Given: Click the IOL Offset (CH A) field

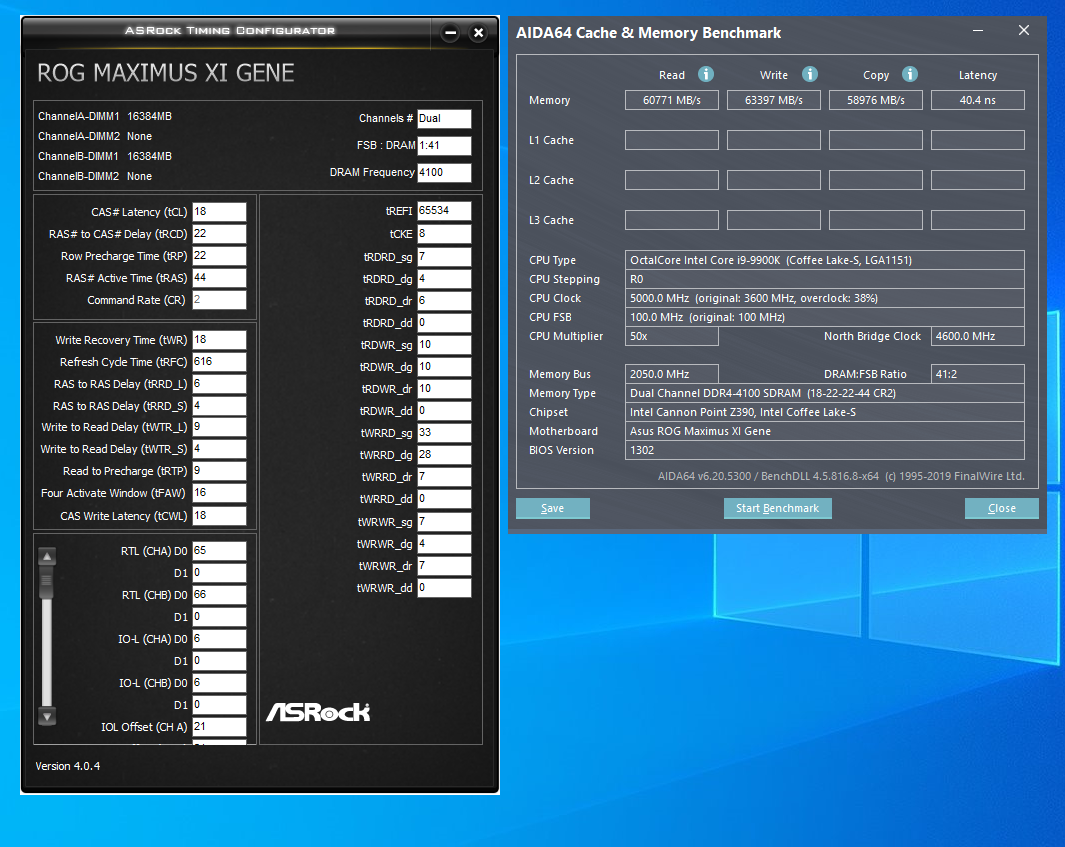Looking at the screenshot, I should (x=219, y=727).
